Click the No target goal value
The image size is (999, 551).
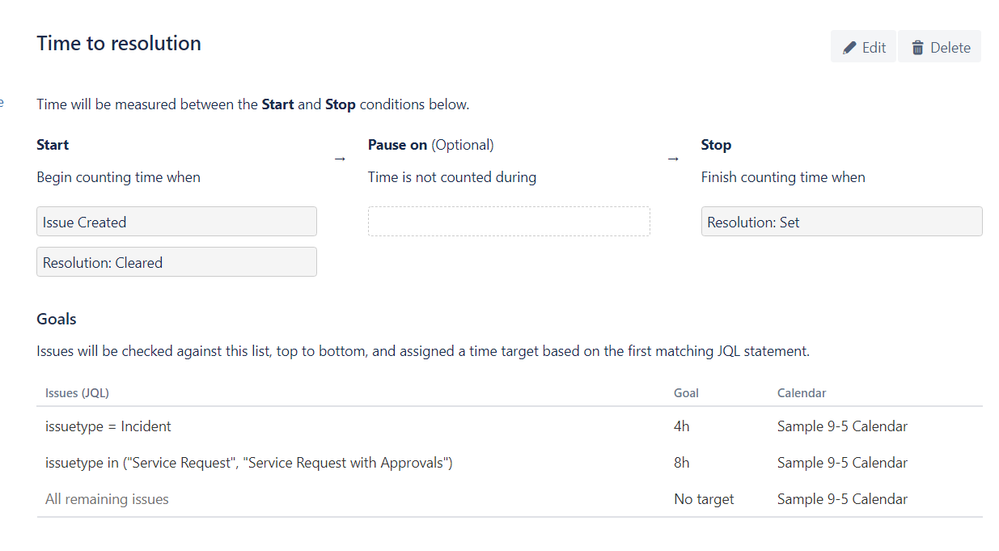(x=703, y=499)
